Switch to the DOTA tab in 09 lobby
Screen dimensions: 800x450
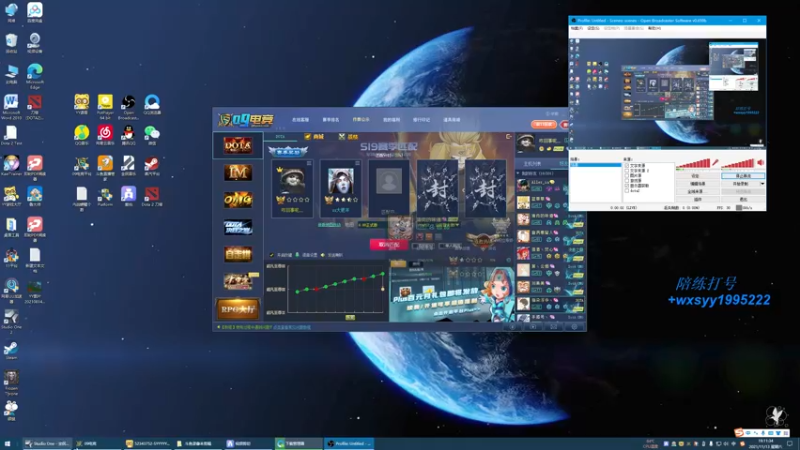point(280,137)
